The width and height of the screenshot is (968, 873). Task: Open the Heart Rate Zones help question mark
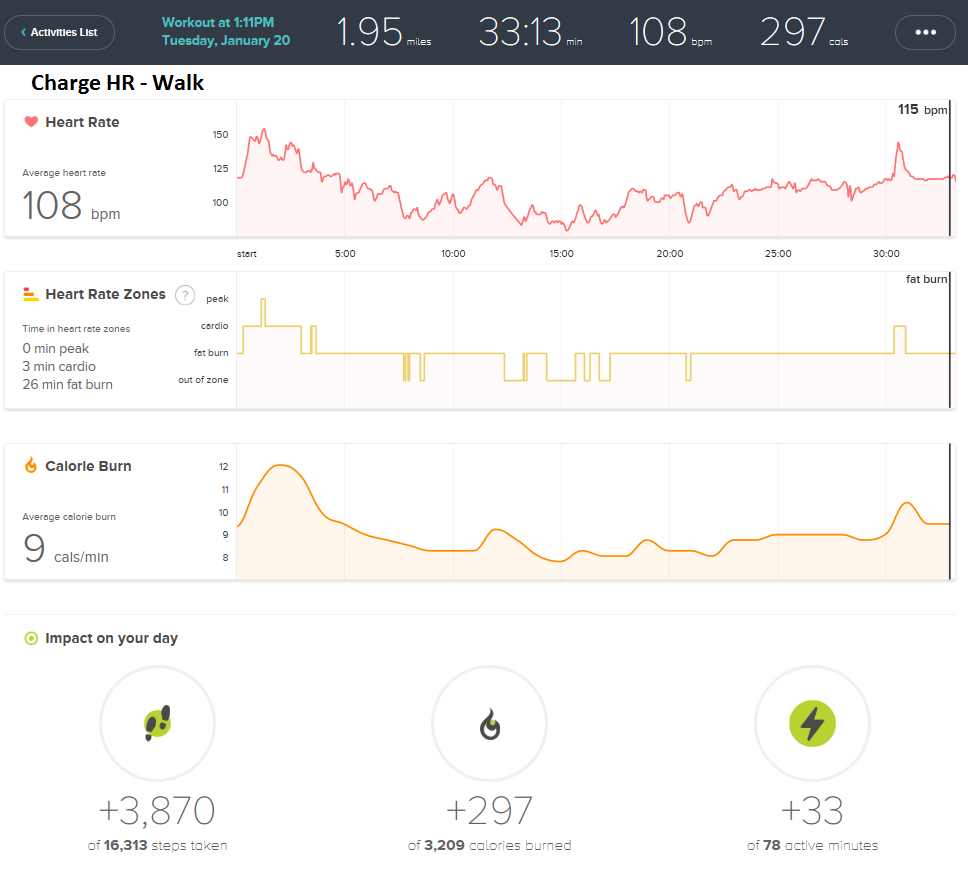(x=185, y=295)
